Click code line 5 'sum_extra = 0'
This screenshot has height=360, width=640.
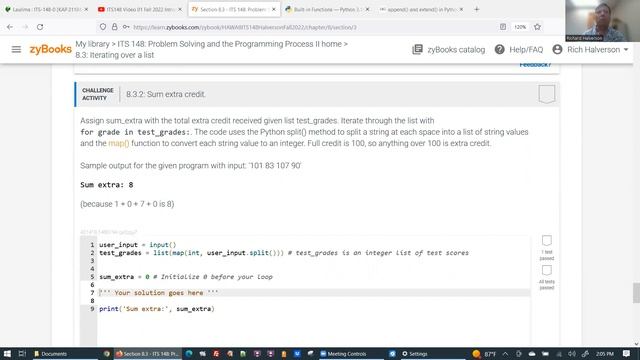click(x=186, y=276)
